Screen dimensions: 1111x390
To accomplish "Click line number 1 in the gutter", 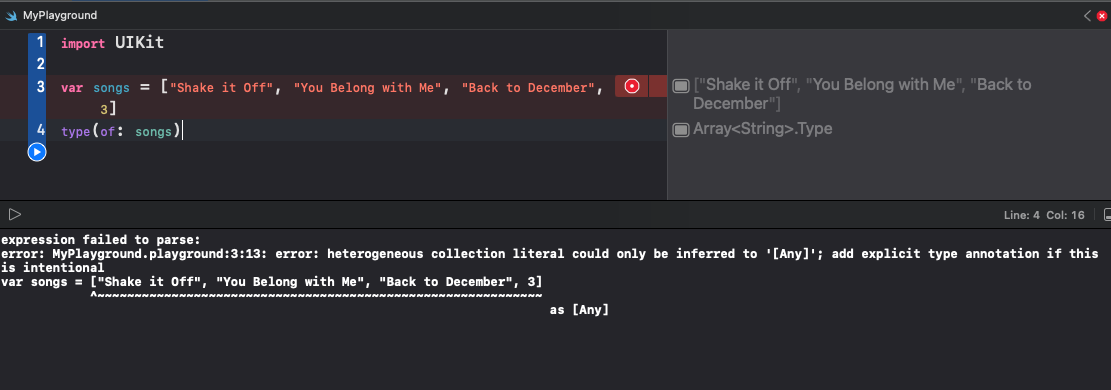I will [40, 42].
